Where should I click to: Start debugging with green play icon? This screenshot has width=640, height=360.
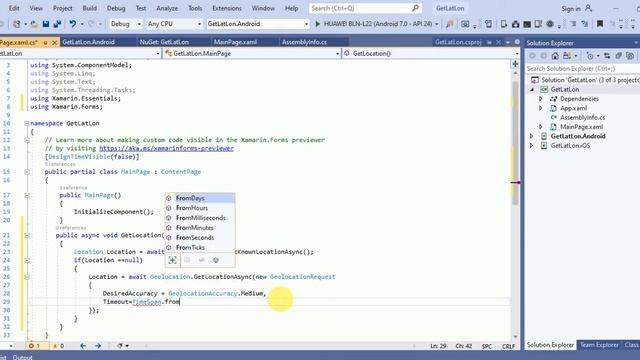click(x=318, y=24)
